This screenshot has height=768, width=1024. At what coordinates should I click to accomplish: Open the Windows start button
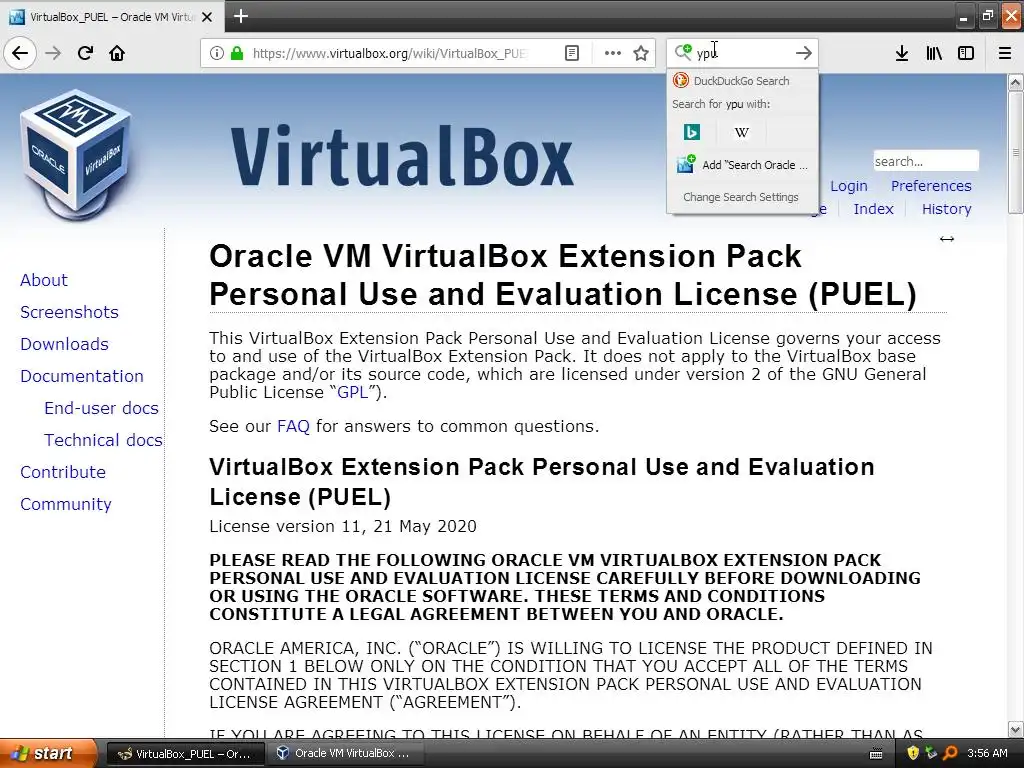[x=47, y=754]
